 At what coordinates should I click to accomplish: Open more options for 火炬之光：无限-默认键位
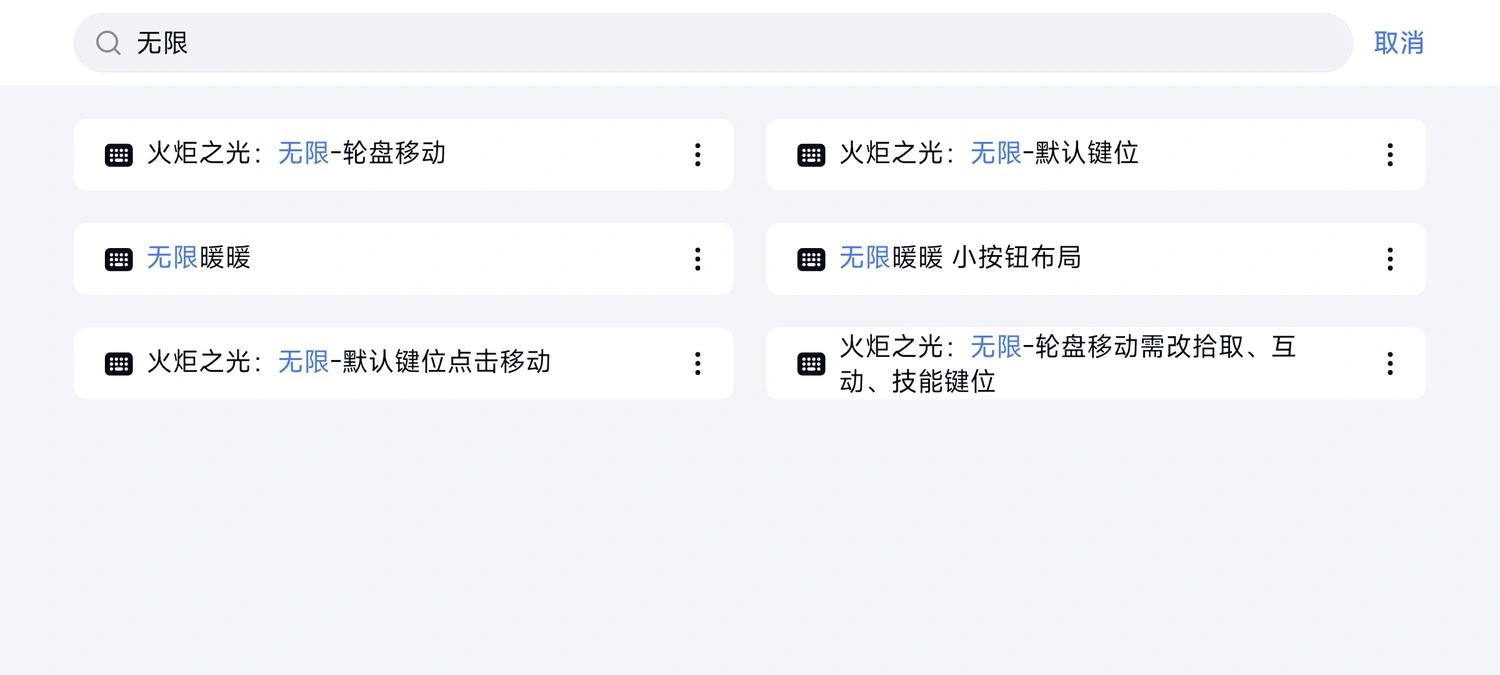click(x=1389, y=155)
